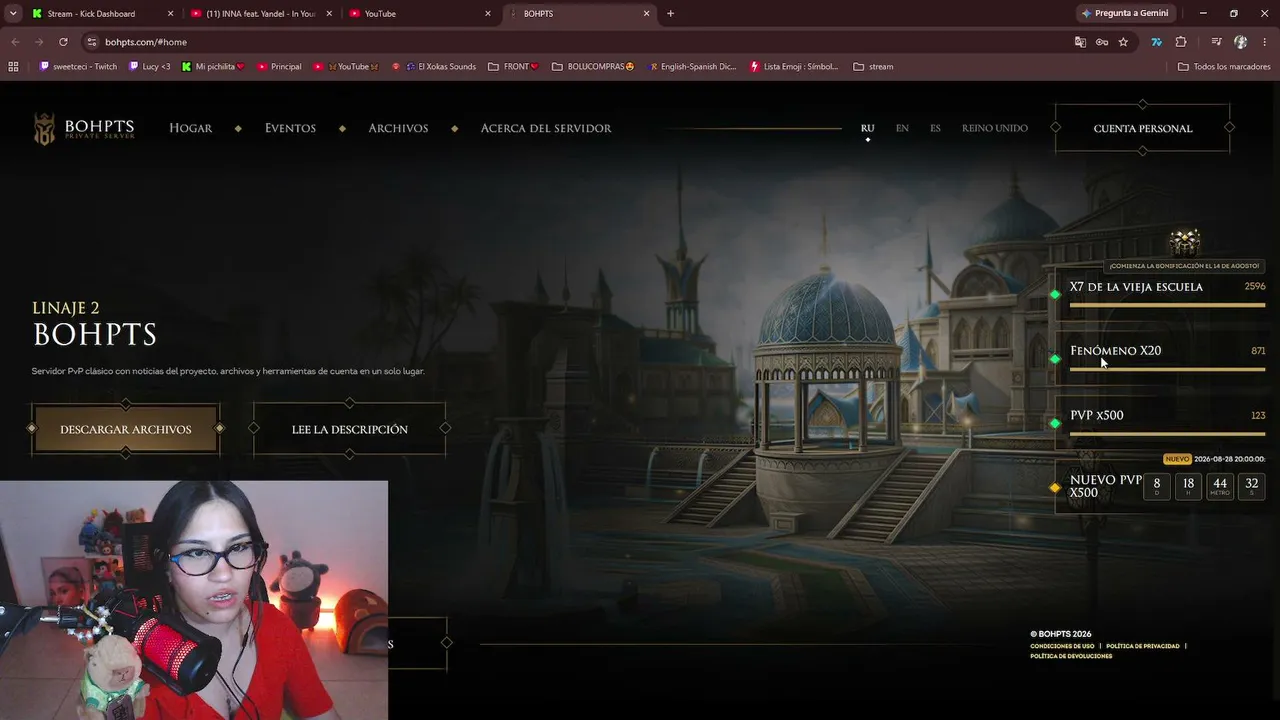Open the Política de devoluciones link
This screenshot has width=1280, height=720.
pyautogui.click(x=1071, y=656)
